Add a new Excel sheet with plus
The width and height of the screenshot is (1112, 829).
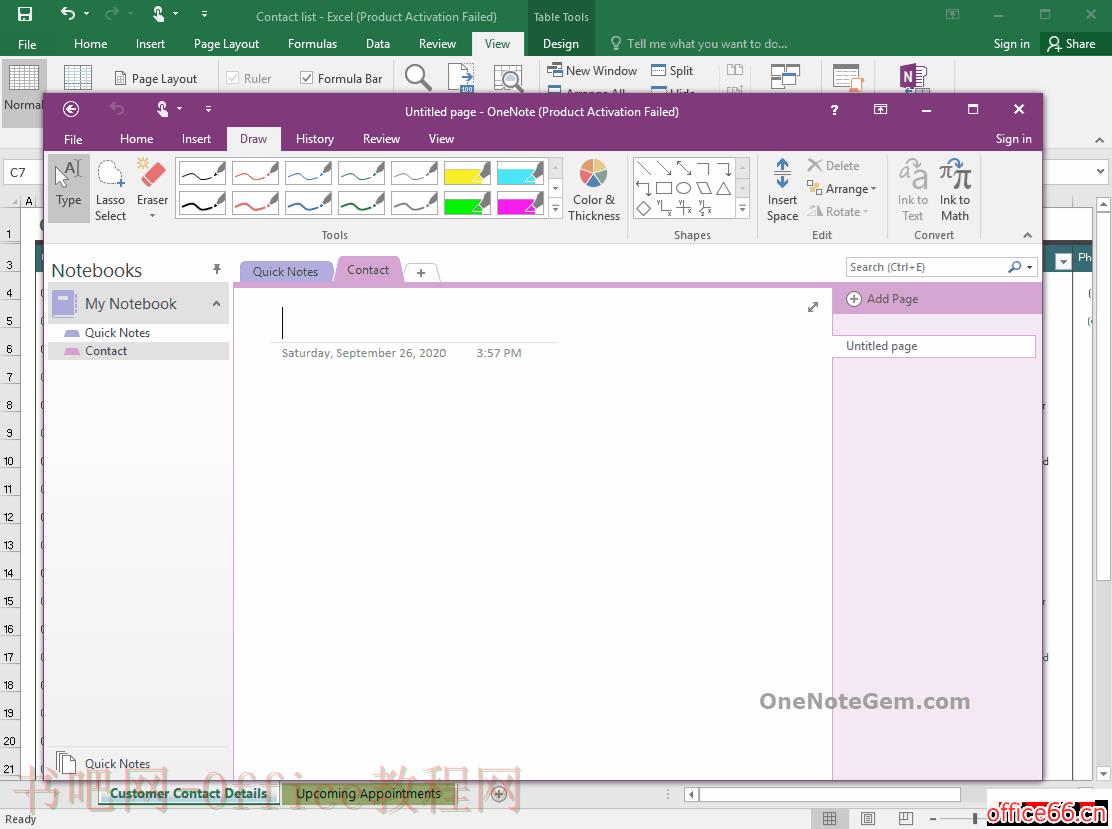coord(499,794)
